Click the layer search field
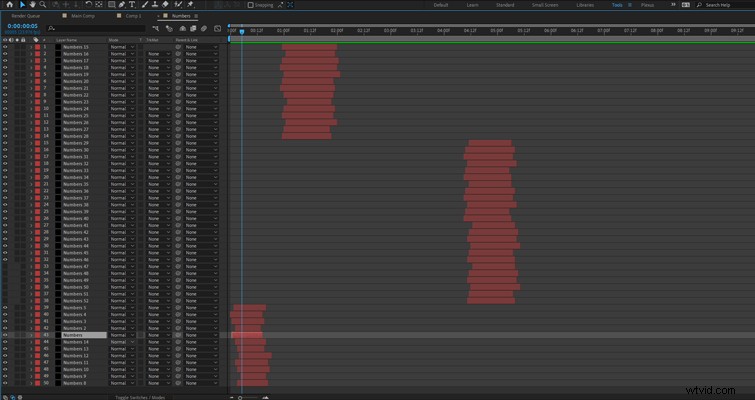755x400 pixels. click(96, 28)
